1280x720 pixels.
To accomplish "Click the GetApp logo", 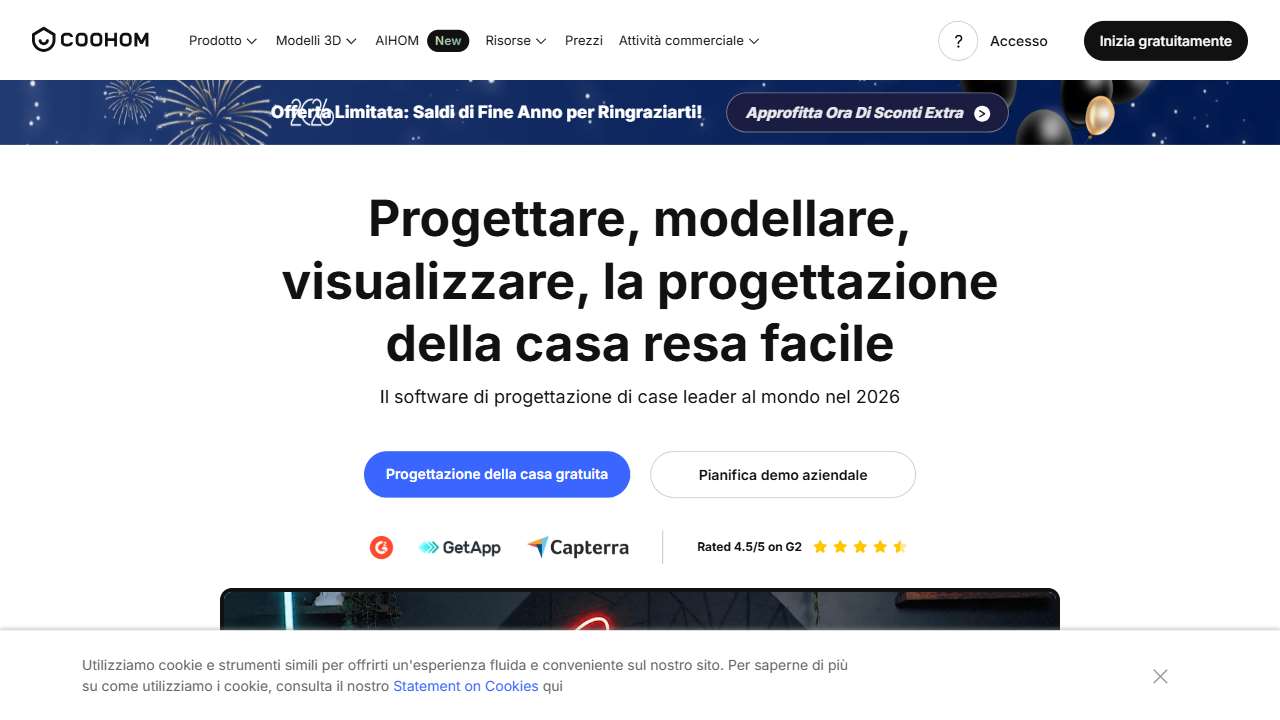I will [460, 547].
